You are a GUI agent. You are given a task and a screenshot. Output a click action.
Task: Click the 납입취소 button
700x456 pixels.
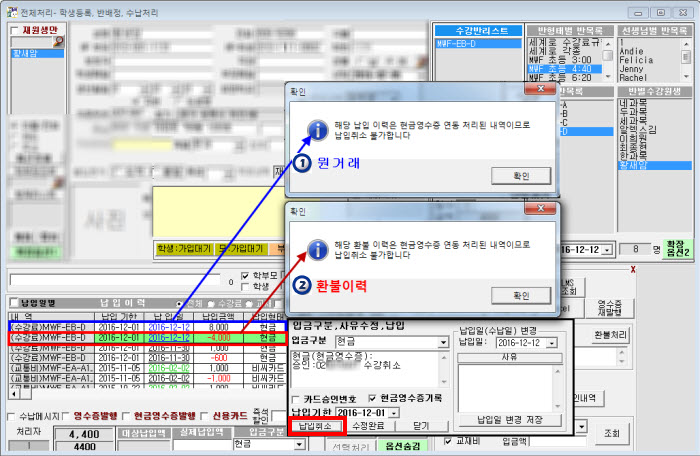(316, 426)
